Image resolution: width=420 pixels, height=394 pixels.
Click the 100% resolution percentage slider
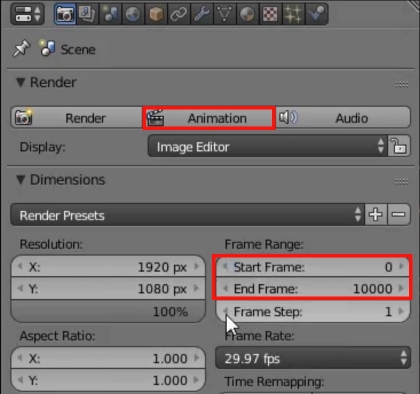pos(108,311)
